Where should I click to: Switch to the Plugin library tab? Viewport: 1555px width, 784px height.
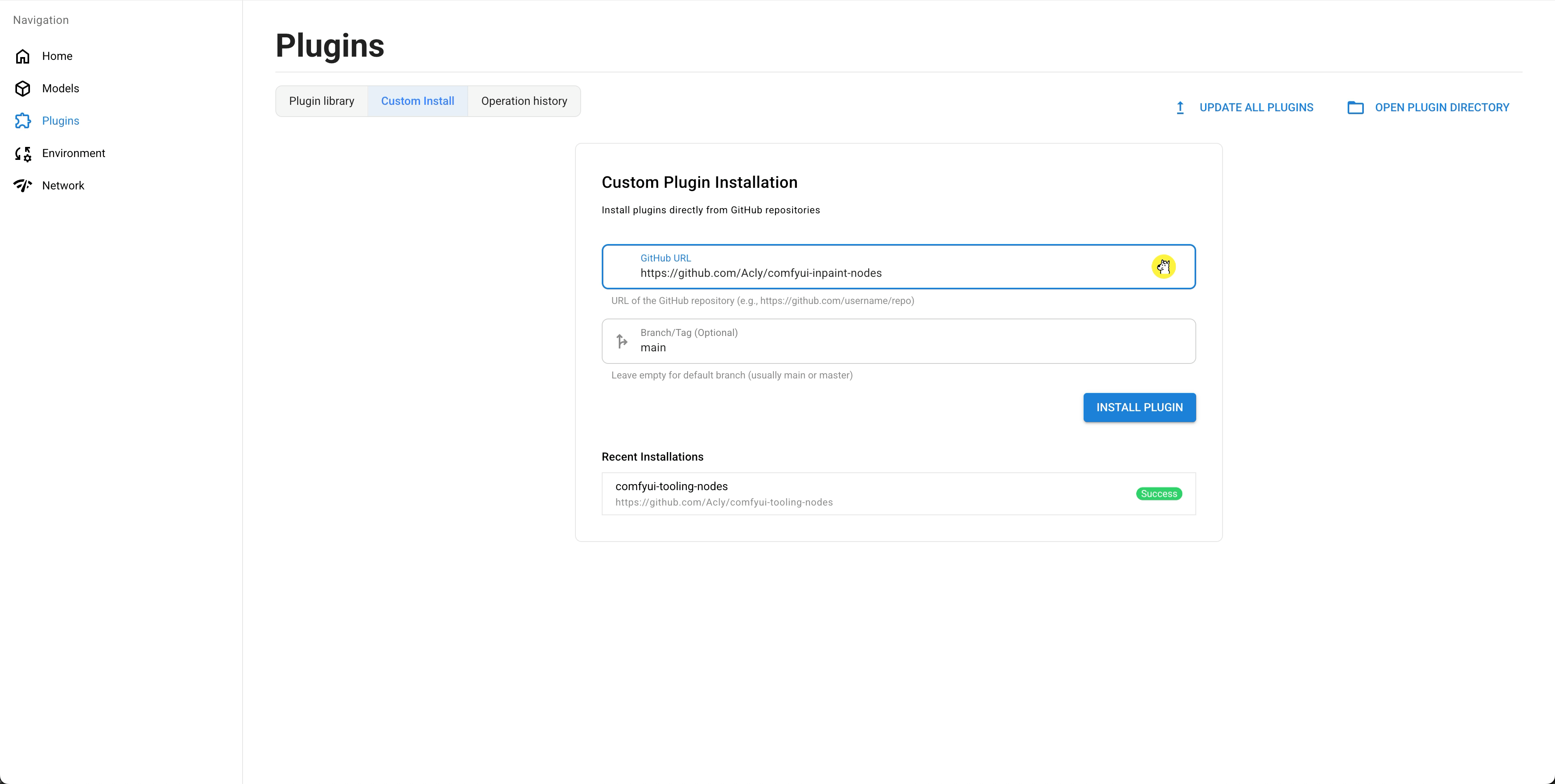click(321, 101)
